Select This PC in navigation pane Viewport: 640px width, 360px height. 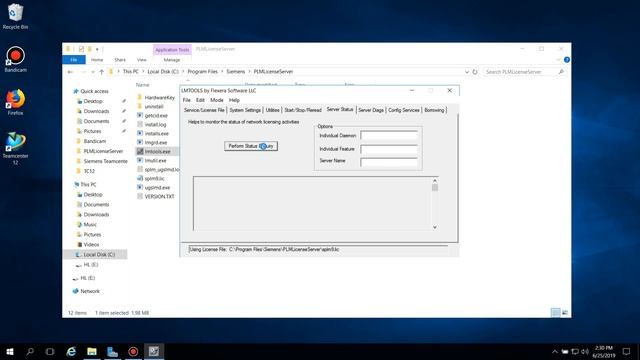[x=88, y=184]
